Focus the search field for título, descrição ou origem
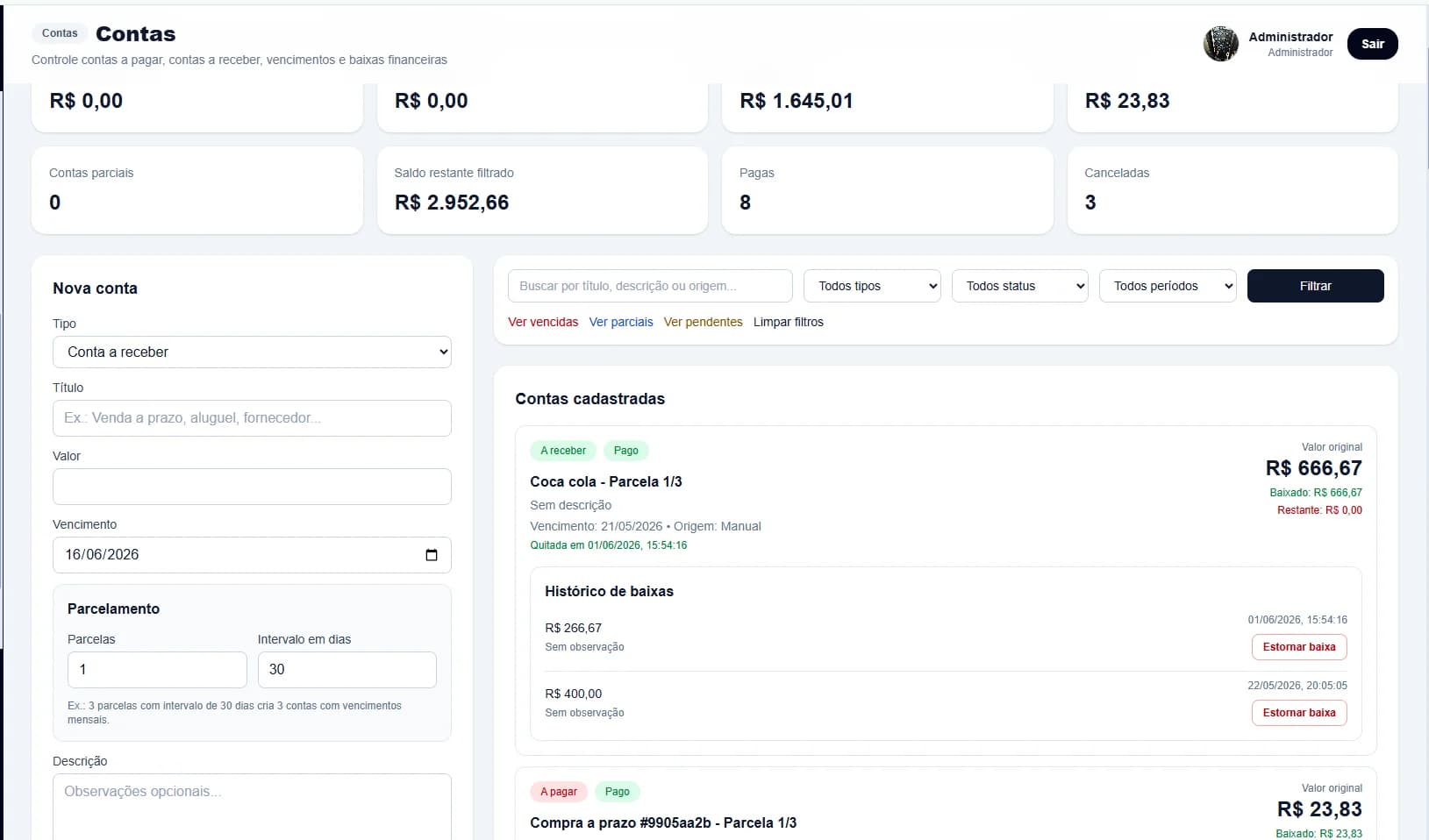 tap(650, 286)
